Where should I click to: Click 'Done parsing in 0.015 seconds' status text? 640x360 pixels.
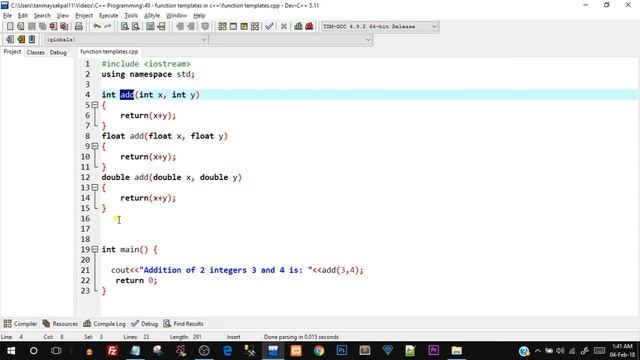301,337
